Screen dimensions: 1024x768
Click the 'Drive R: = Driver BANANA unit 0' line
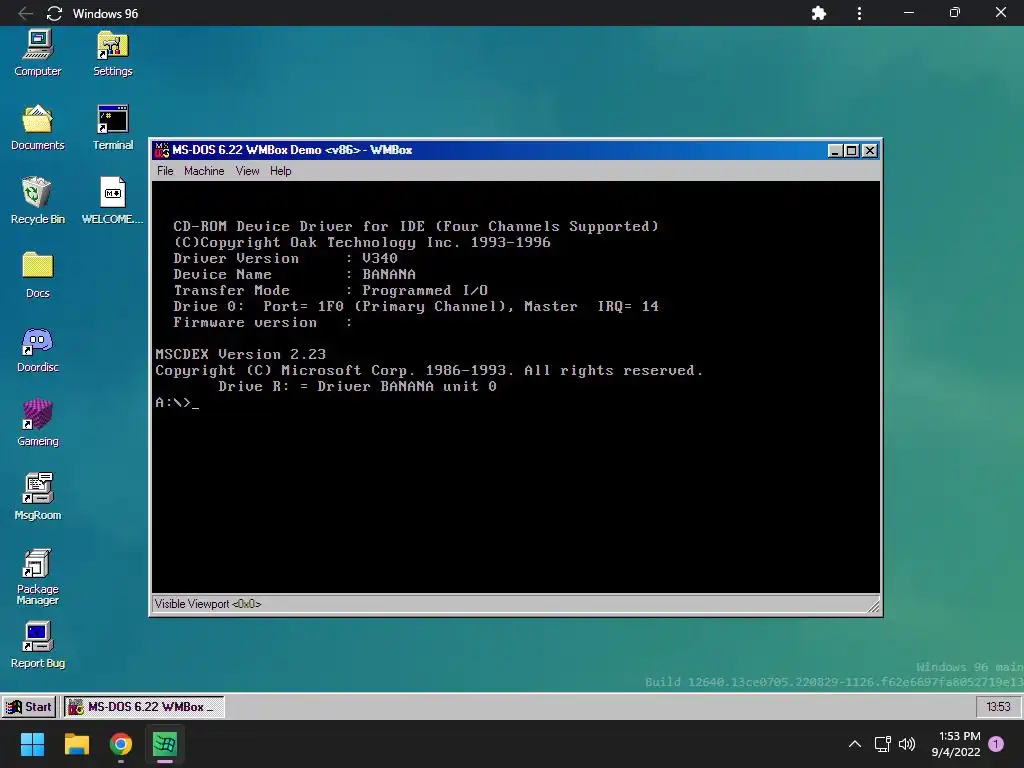357,387
